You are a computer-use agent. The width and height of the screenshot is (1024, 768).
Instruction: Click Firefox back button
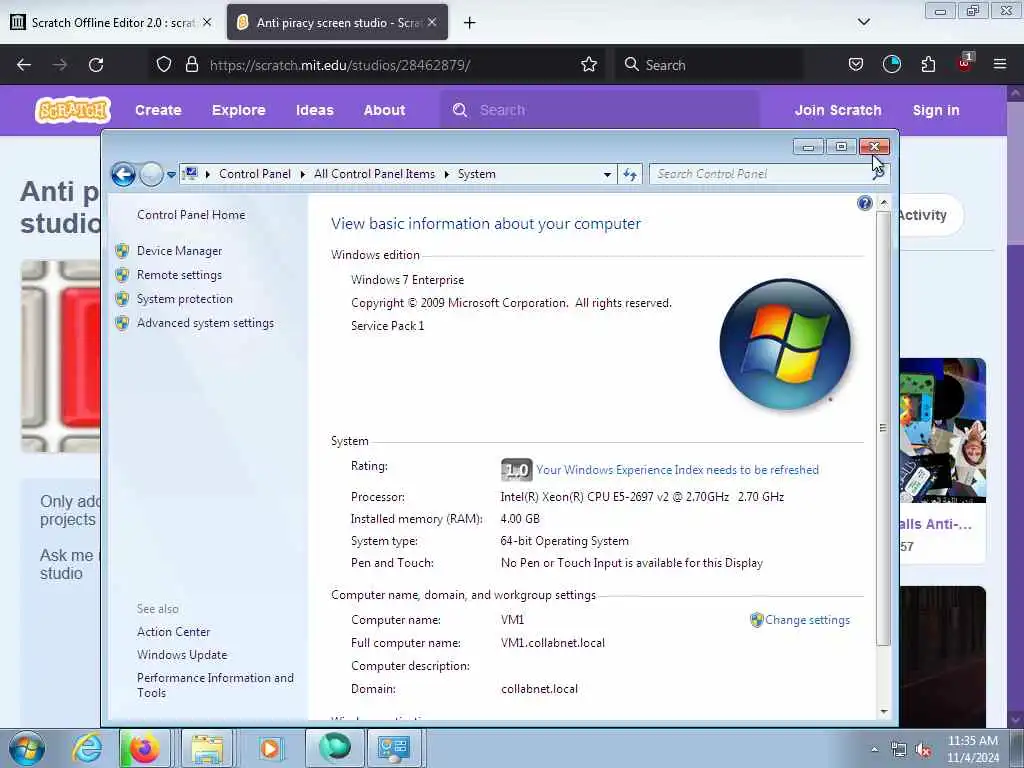click(x=24, y=65)
